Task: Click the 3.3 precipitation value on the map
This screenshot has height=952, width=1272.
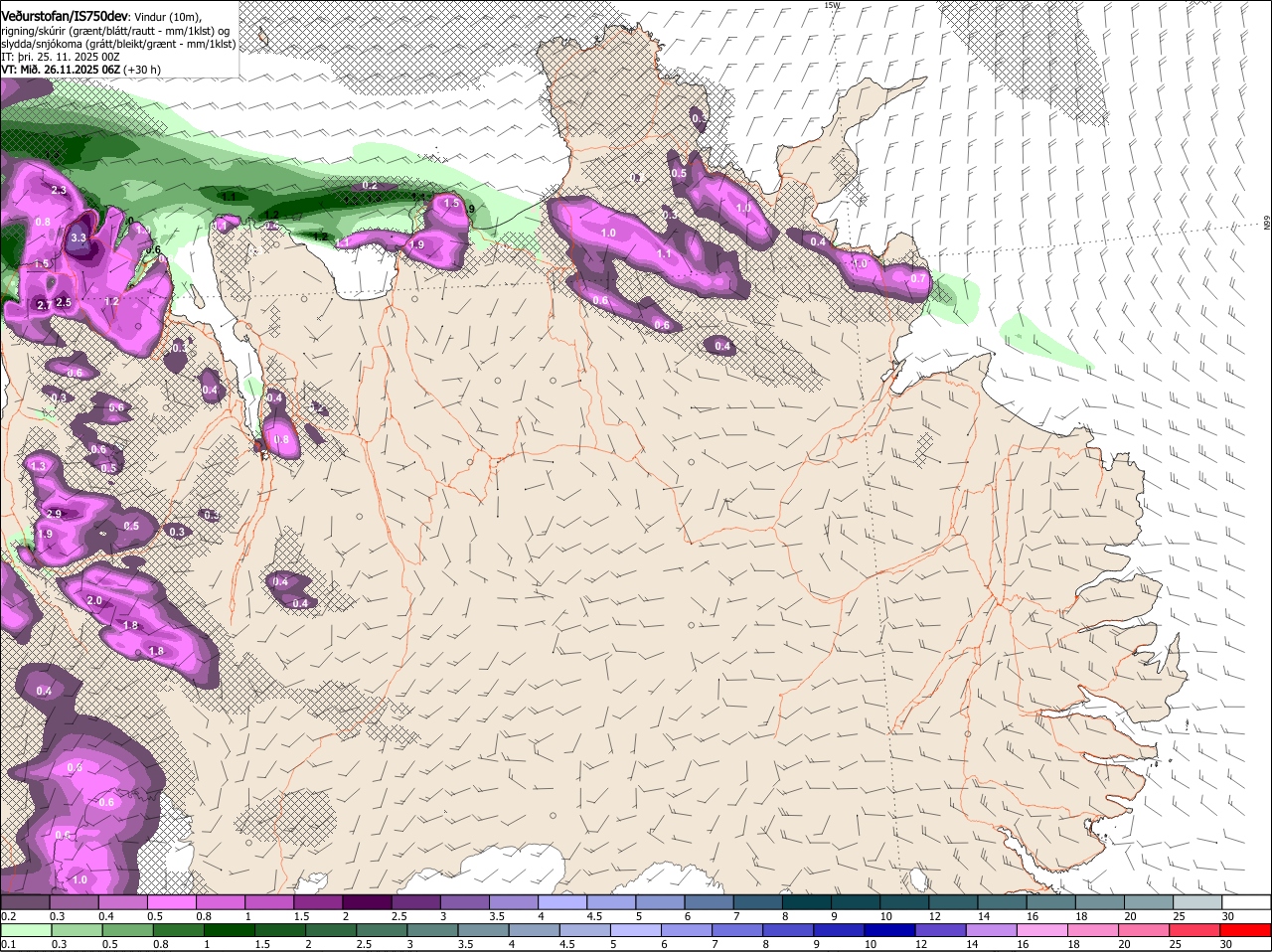Action: pos(79,238)
